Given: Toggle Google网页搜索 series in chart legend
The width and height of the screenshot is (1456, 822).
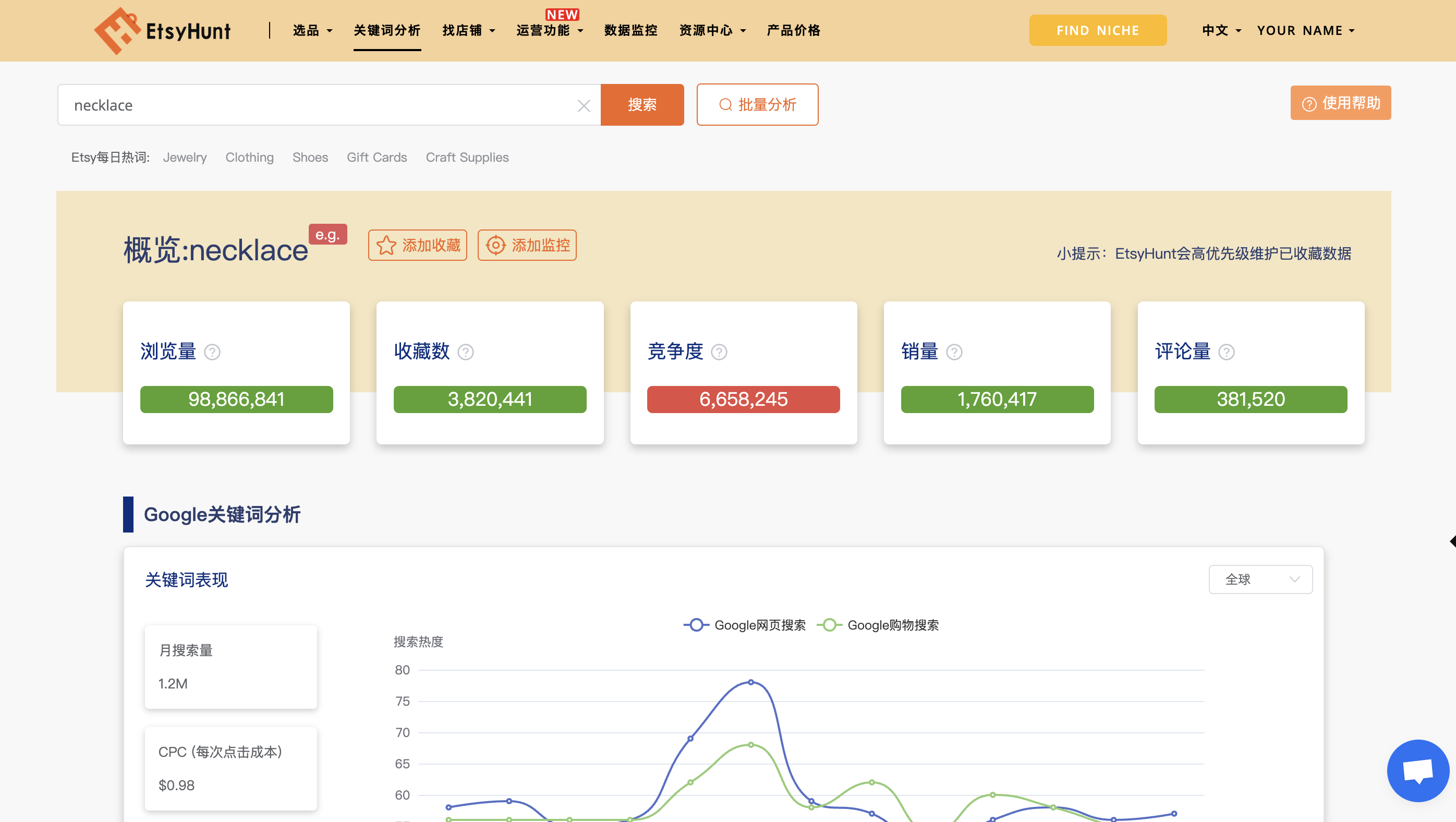Looking at the screenshot, I should (744, 625).
